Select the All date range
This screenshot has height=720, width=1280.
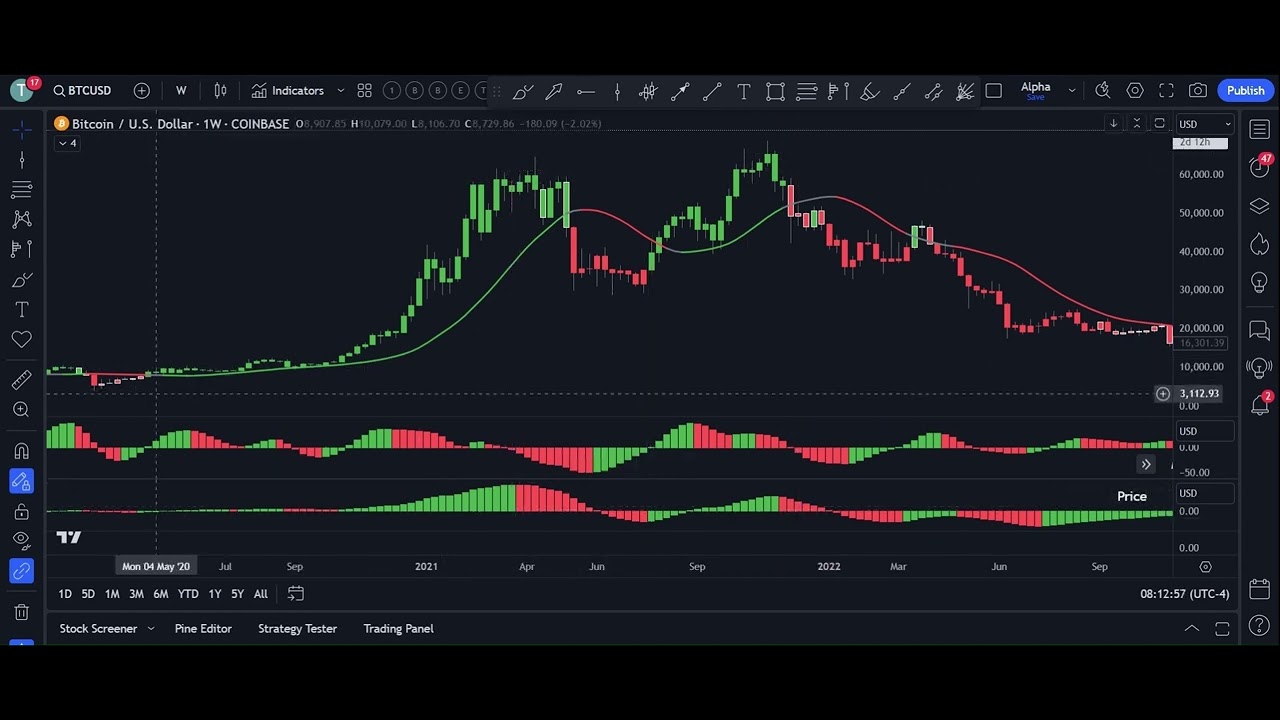(x=260, y=594)
